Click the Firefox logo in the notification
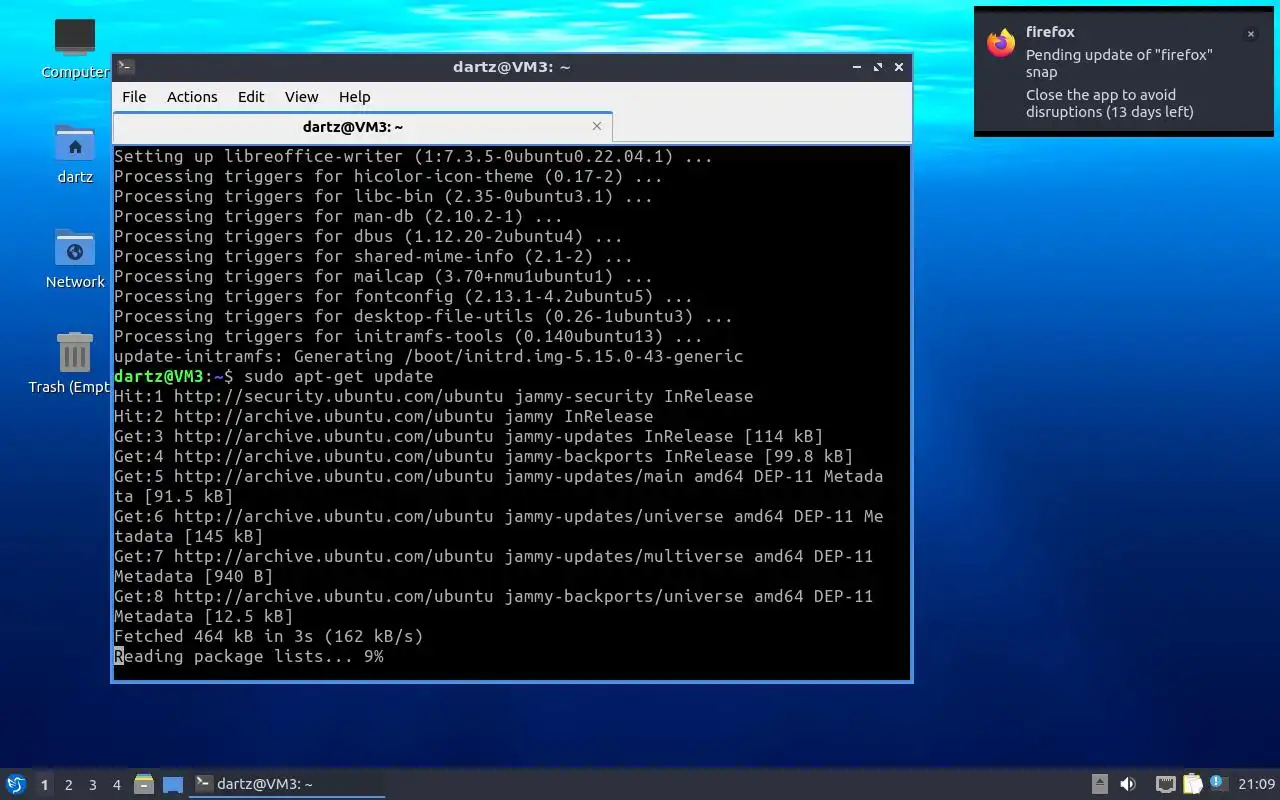This screenshot has height=800, width=1280. 1001,43
